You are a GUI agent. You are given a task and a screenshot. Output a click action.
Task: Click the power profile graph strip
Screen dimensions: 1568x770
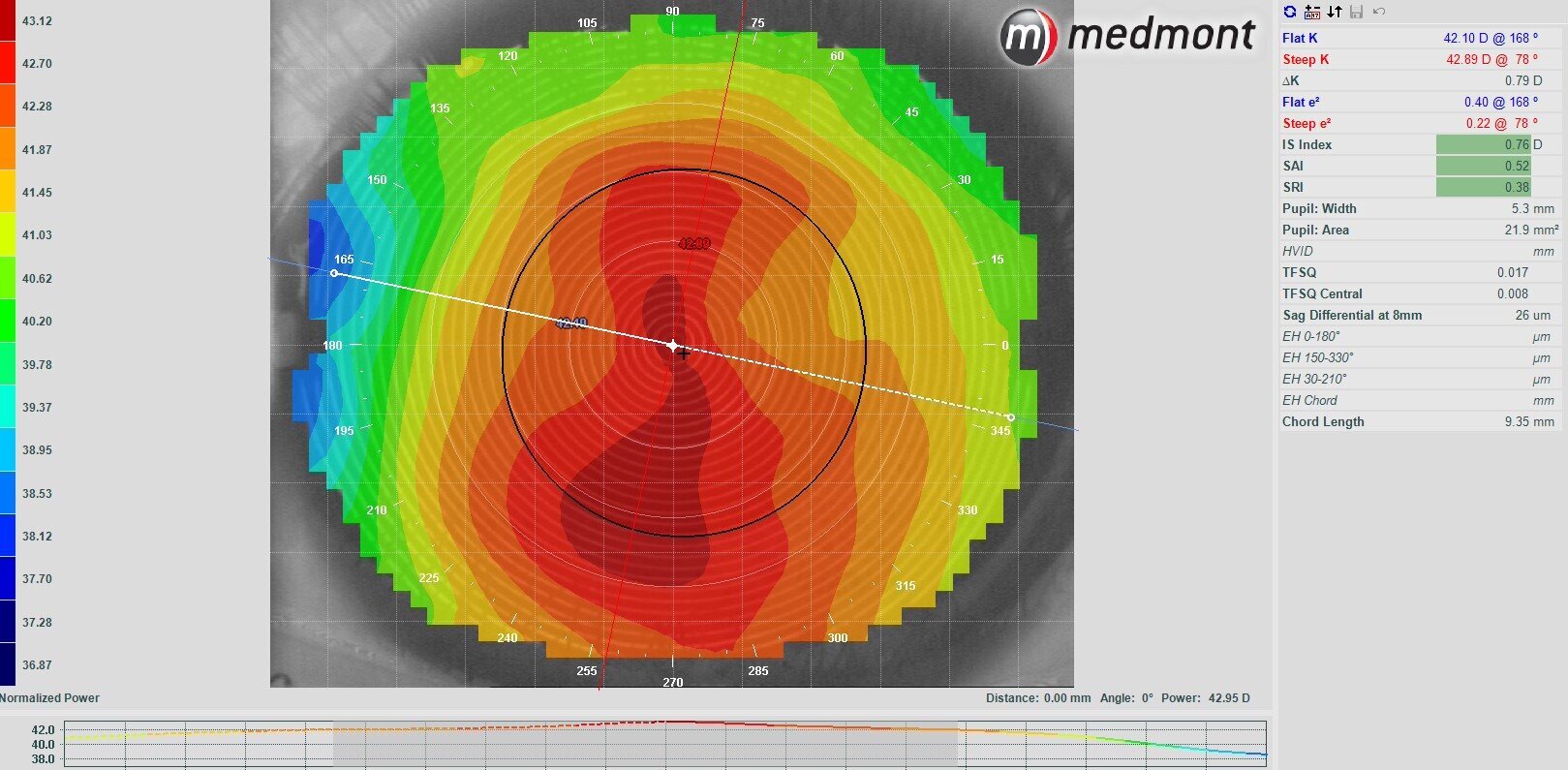point(665,744)
